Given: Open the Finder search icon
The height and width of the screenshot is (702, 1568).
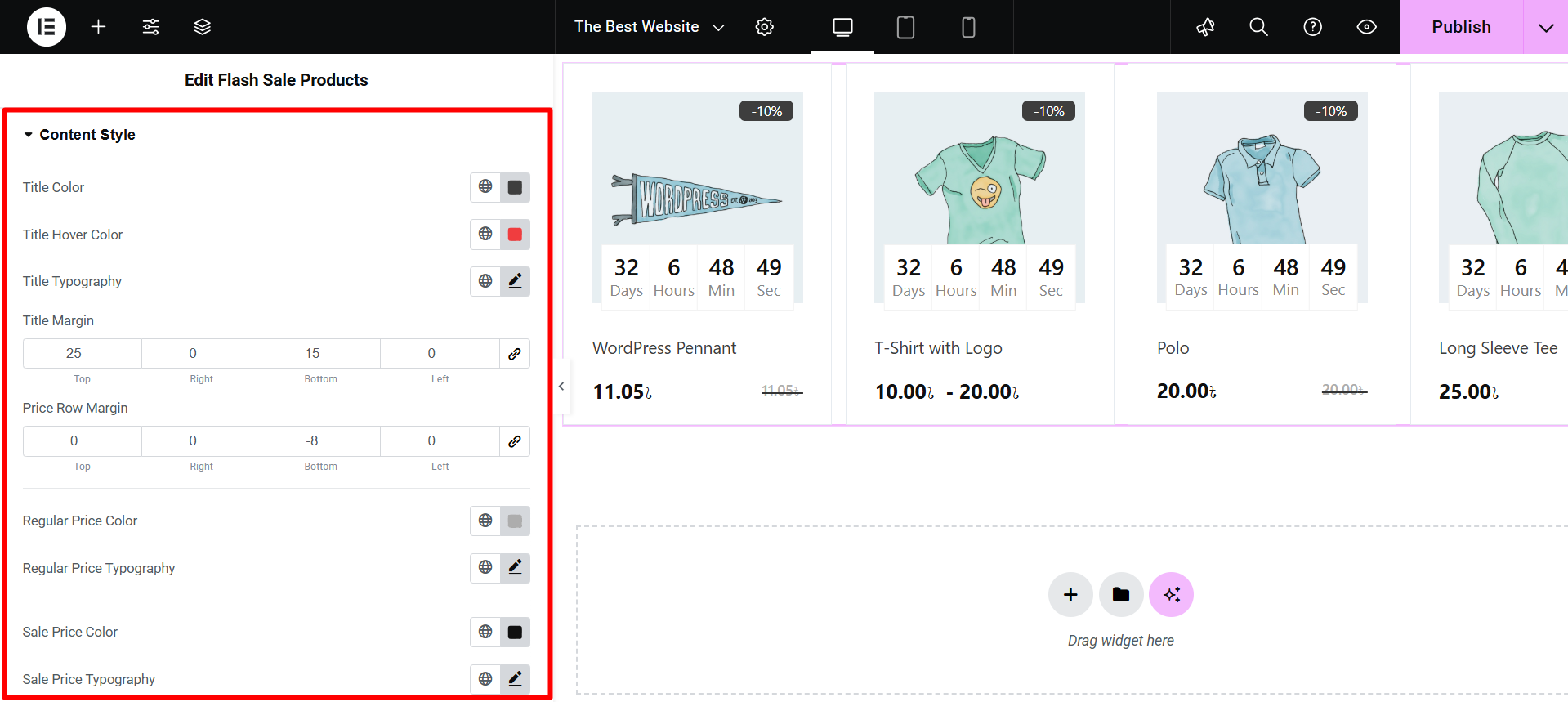Looking at the screenshot, I should tap(1259, 27).
